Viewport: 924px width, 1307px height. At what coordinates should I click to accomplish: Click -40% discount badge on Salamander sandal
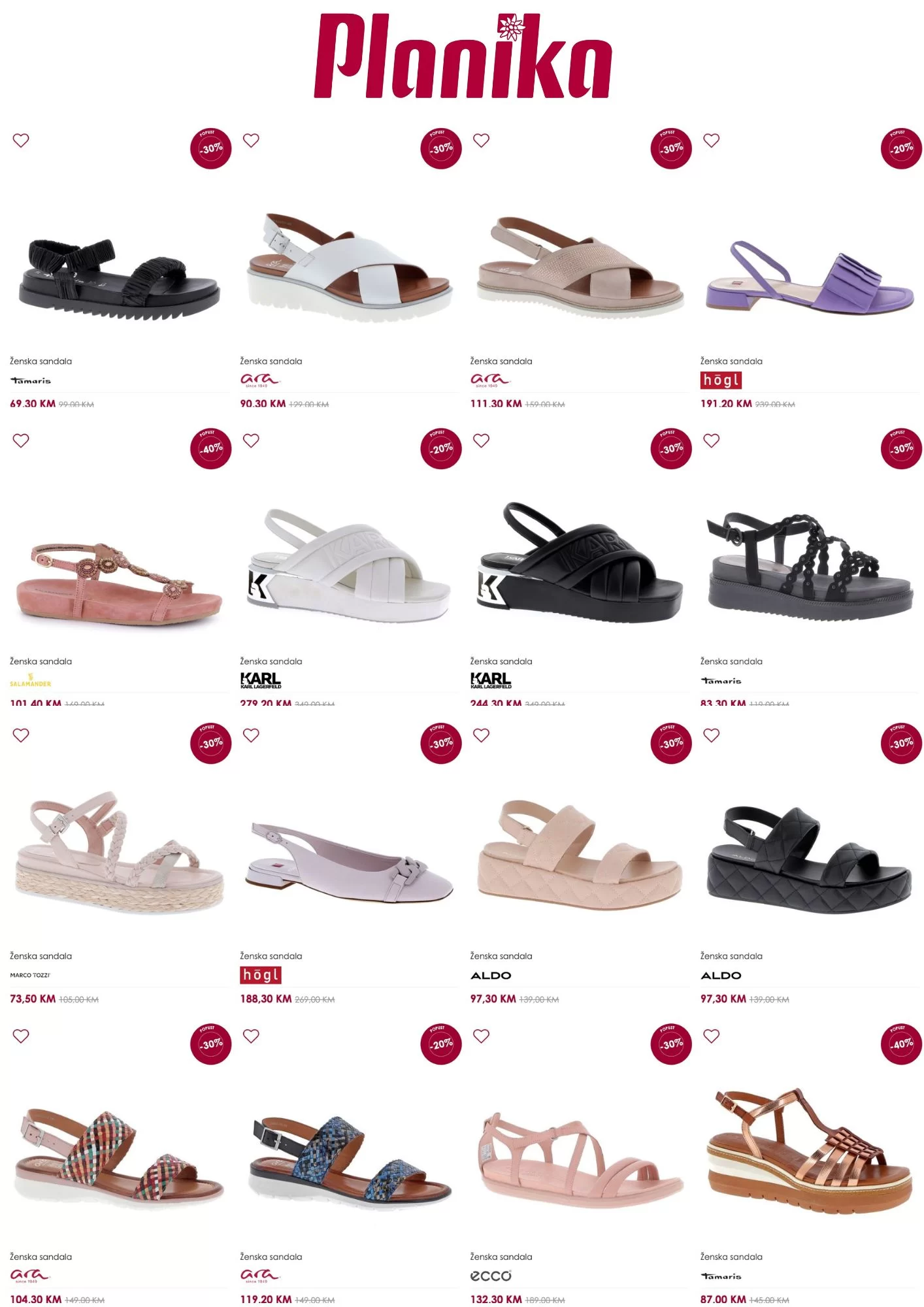tap(210, 448)
